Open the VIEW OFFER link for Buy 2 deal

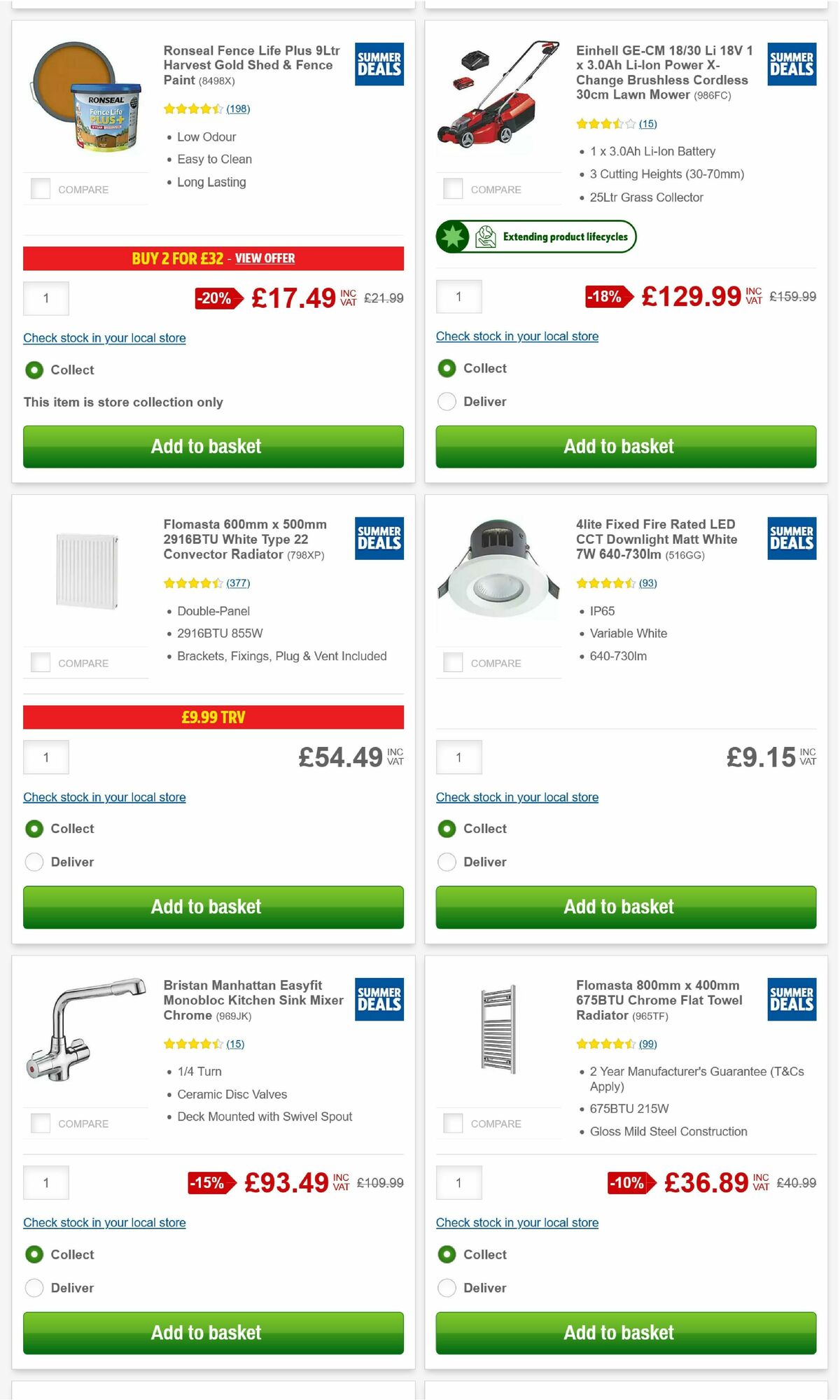click(265, 258)
